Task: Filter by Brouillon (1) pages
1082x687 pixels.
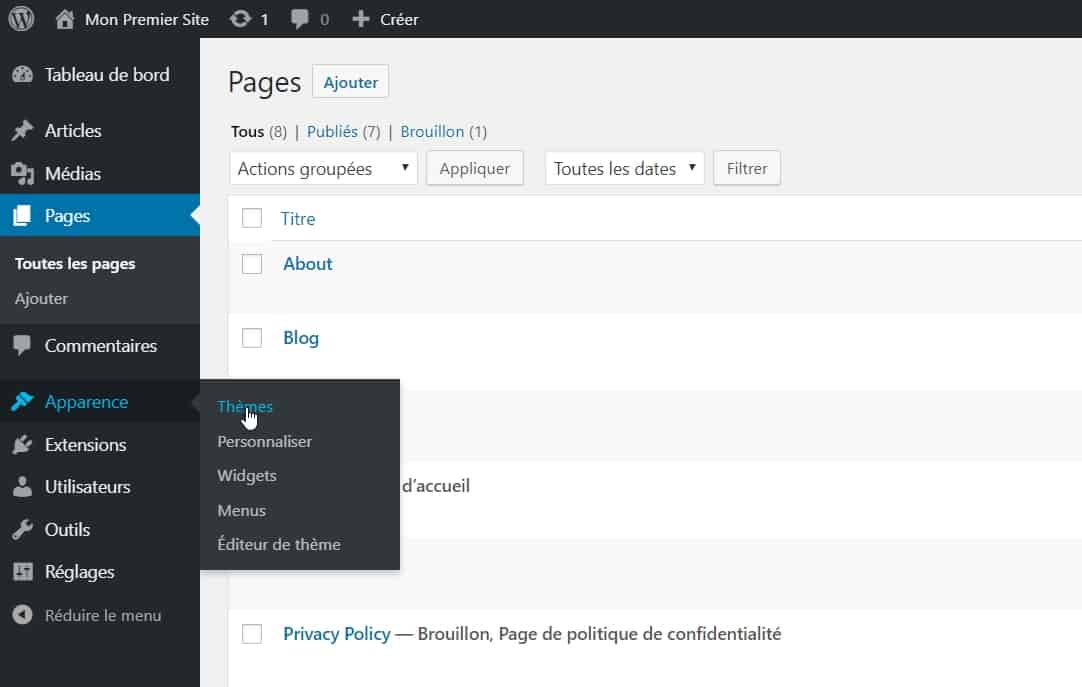Action: [444, 132]
